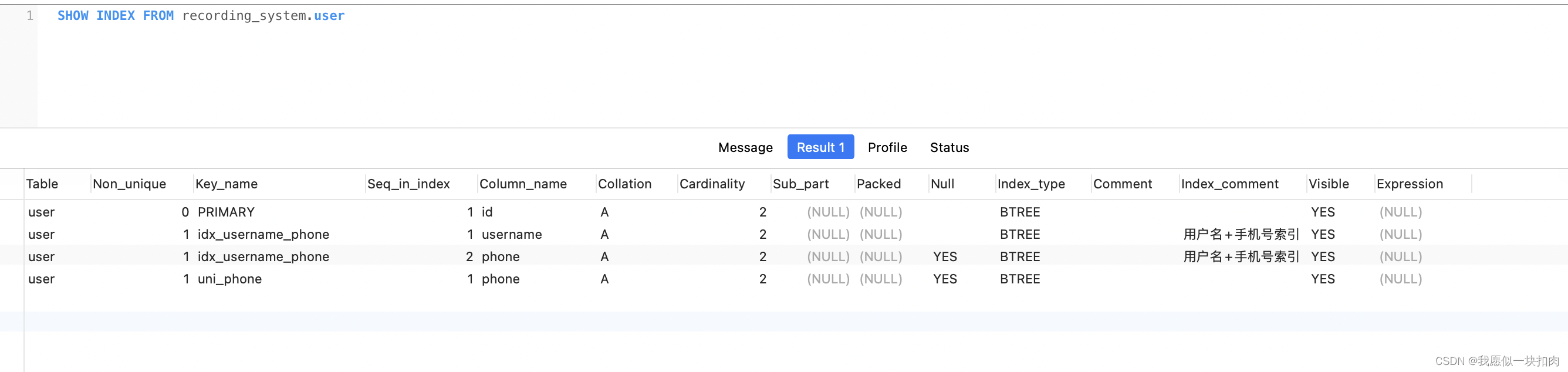
Task: Select index comment in username row
Action: [x=1241, y=234]
